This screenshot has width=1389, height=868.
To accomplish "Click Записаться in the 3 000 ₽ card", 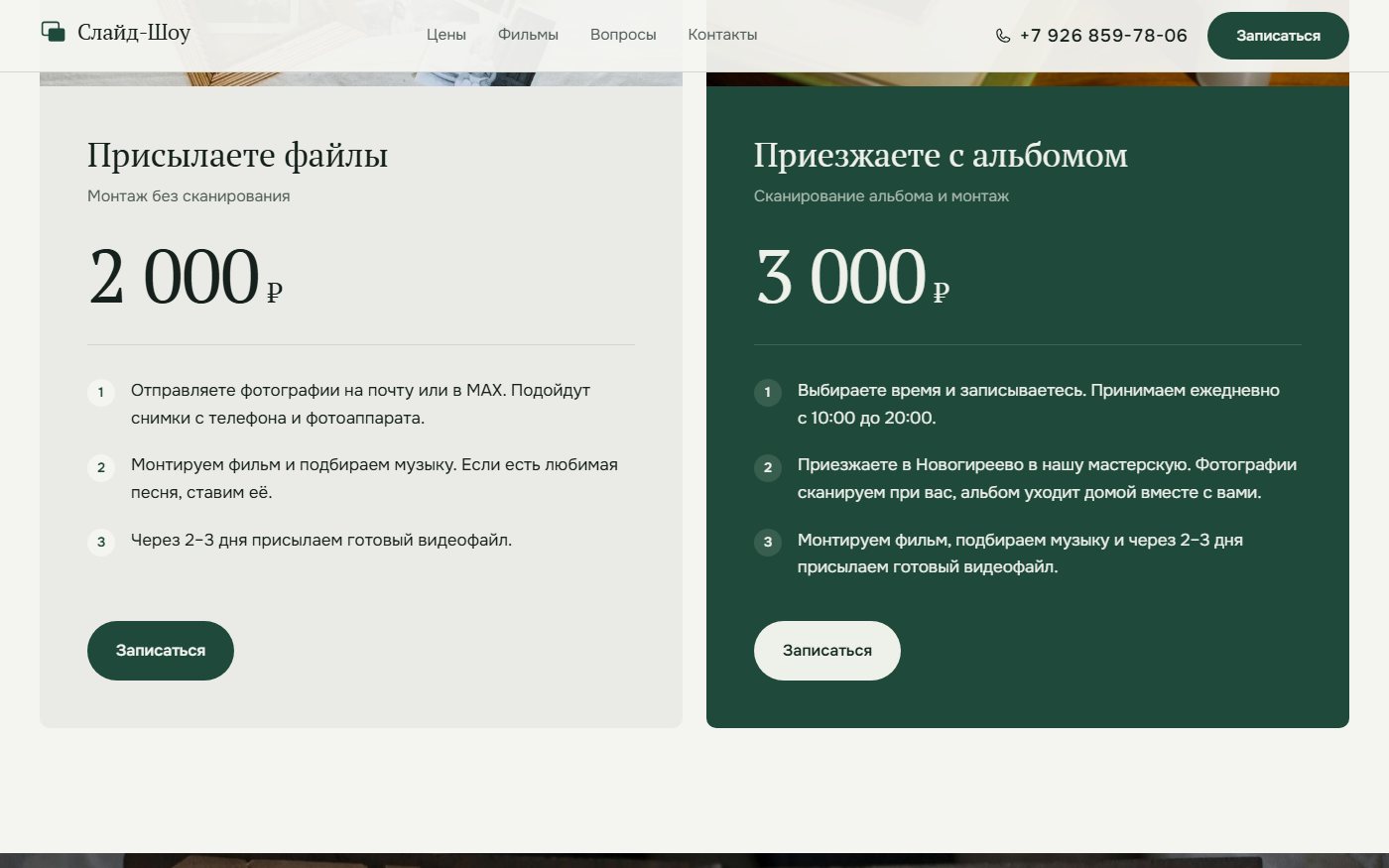I will (x=827, y=651).
